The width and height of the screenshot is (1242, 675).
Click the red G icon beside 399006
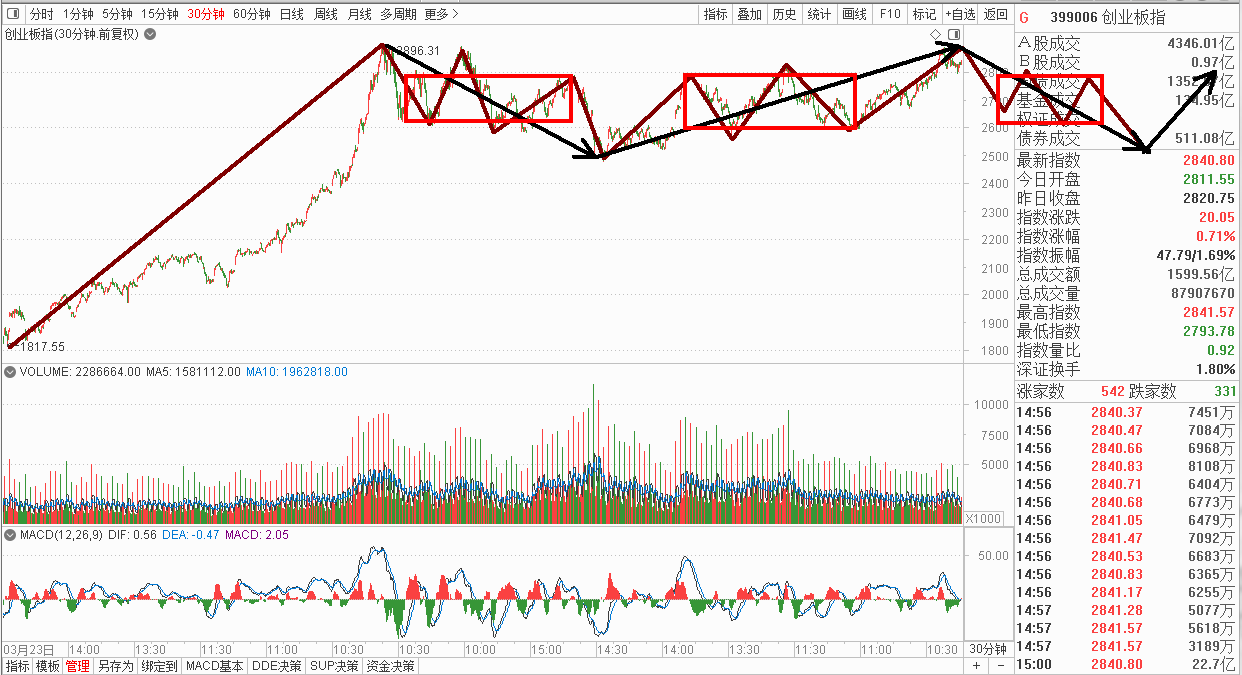pos(1024,17)
